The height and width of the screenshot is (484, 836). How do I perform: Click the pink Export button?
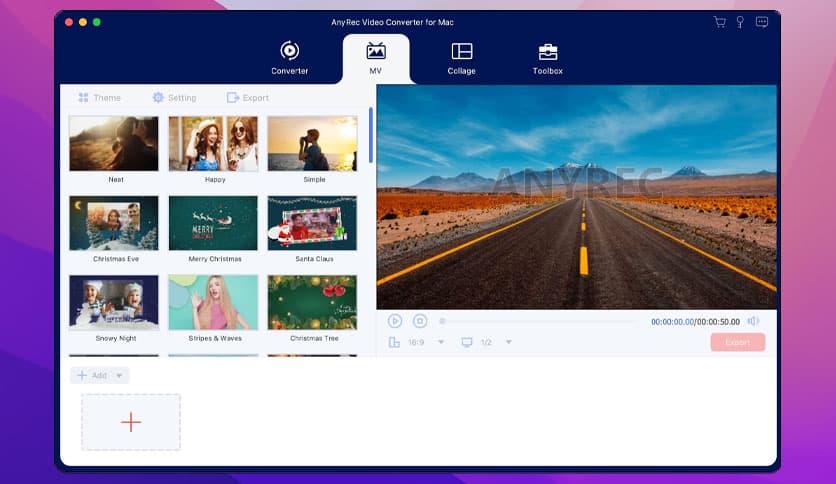738,342
